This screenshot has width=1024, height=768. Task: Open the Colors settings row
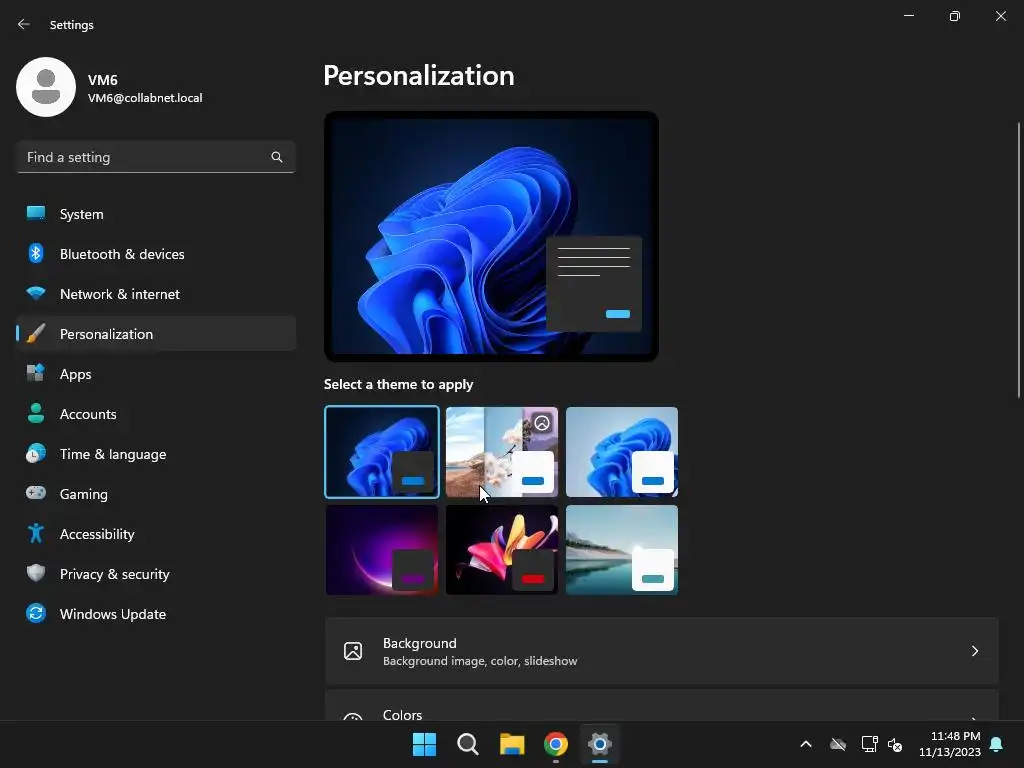tap(662, 705)
